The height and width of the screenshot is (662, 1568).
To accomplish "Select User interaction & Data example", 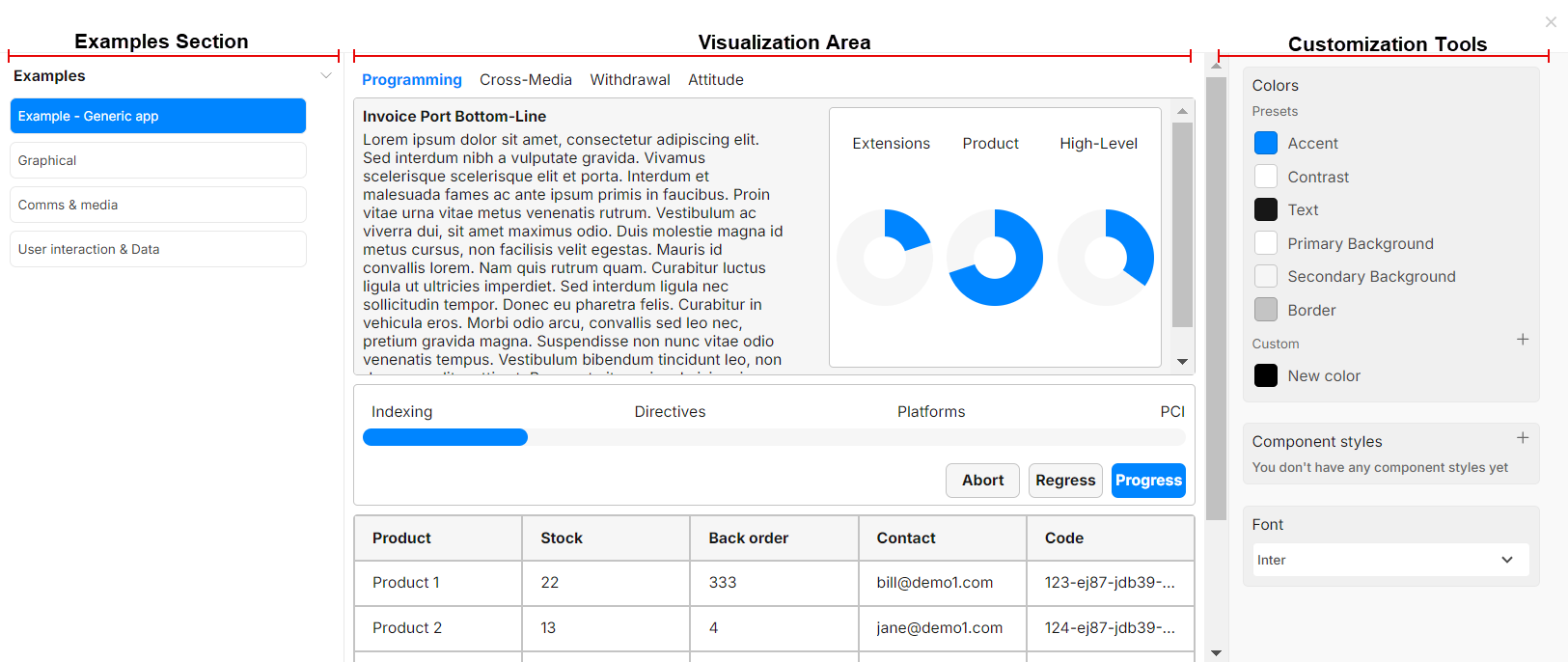I will click(158, 249).
